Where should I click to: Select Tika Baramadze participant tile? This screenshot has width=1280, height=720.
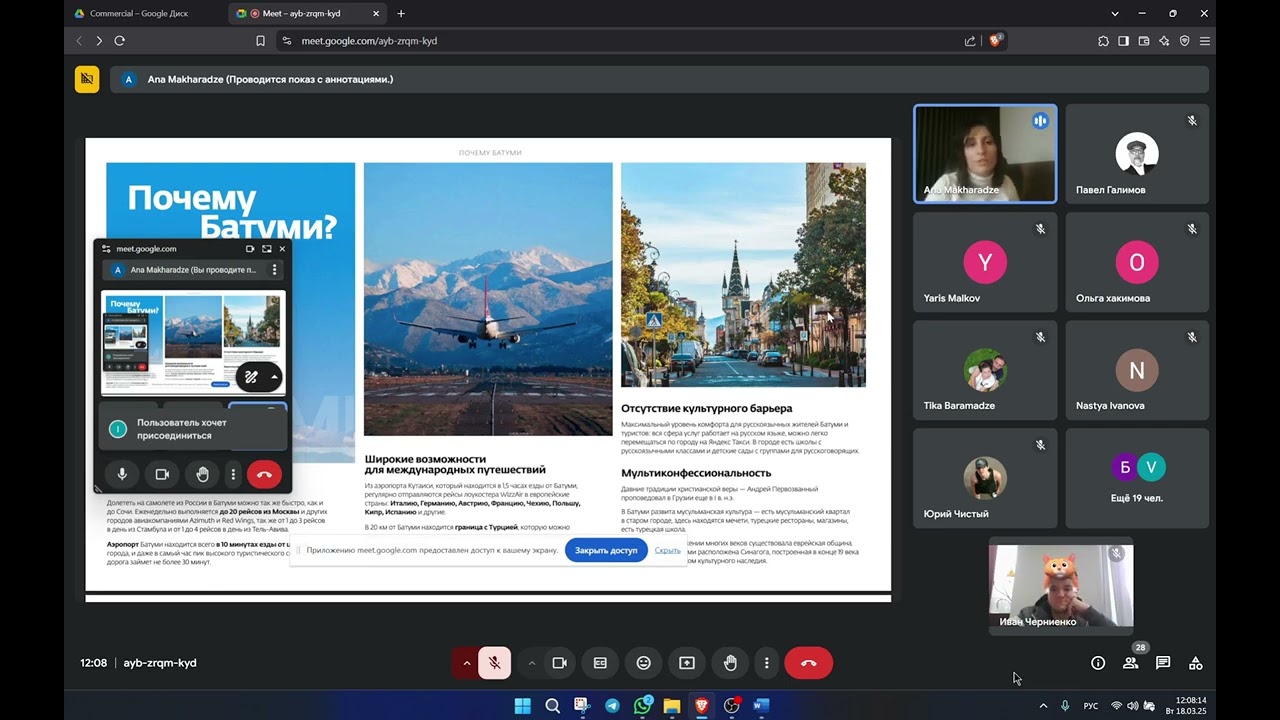[x=985, y=370]
